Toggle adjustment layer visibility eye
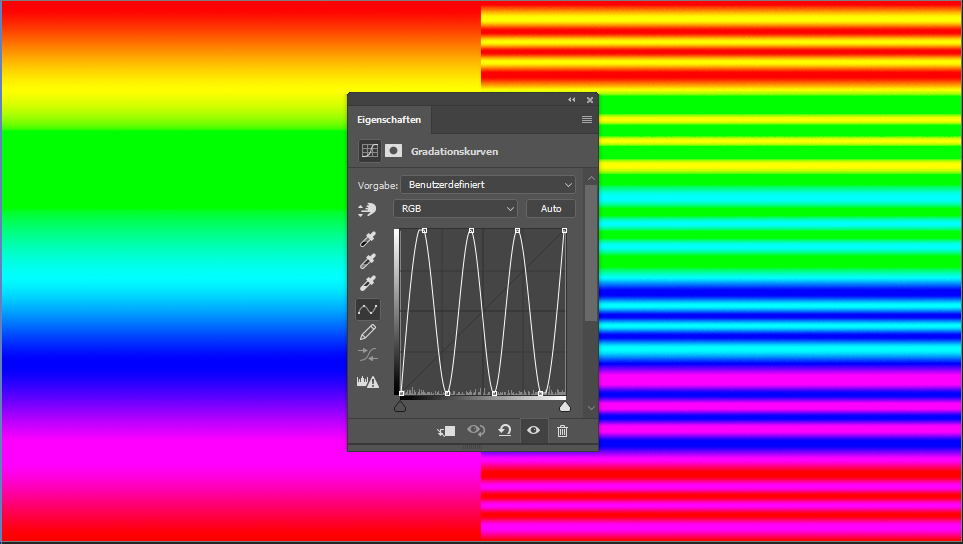Screen dimensions: 963x544 click(533, 430)
